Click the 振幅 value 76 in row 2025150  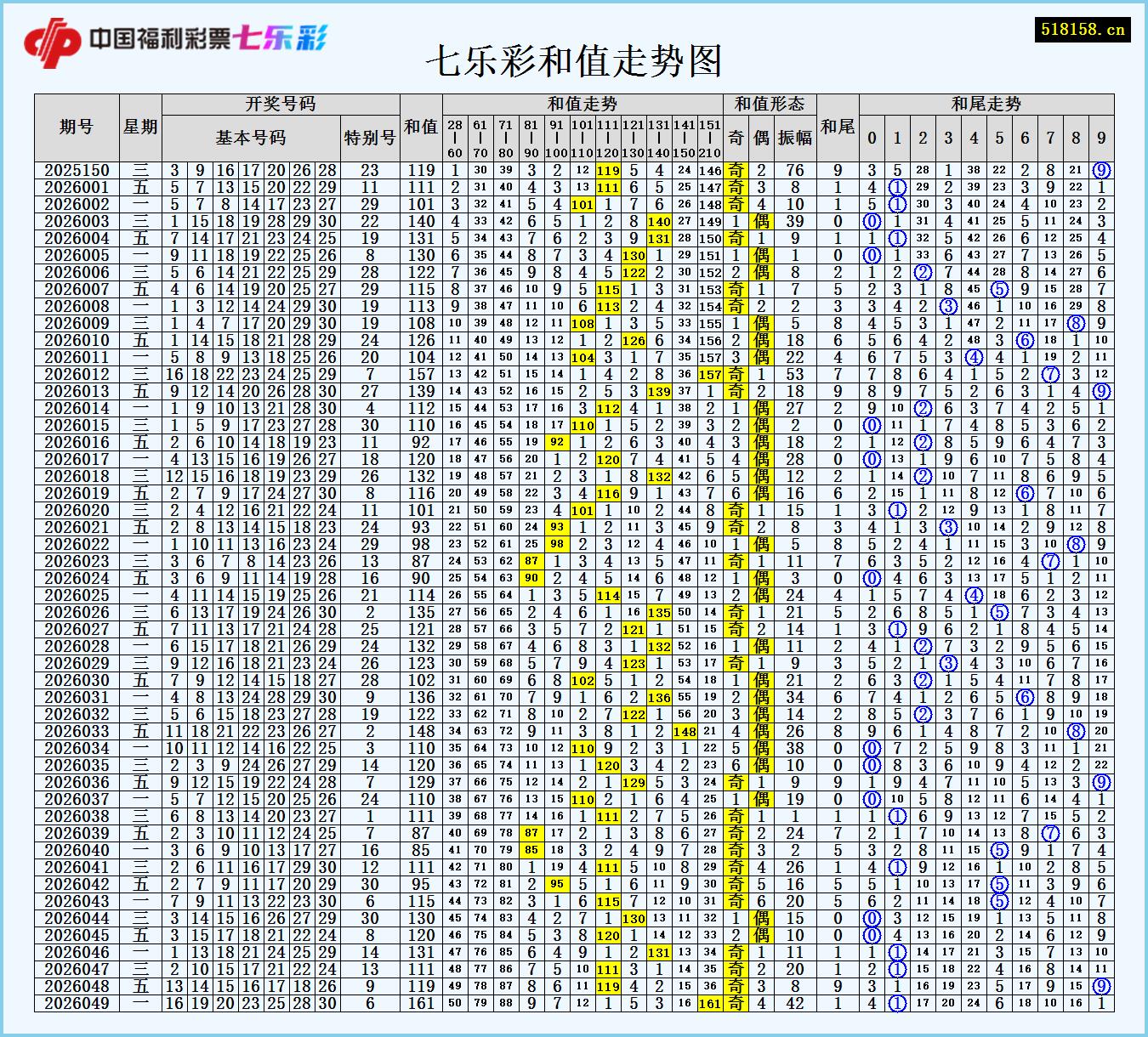click(795, 171)
